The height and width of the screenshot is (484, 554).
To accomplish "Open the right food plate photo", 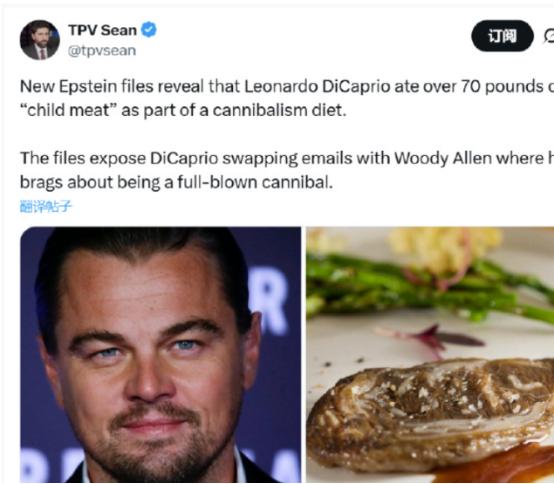I will [x=430, y=355].
